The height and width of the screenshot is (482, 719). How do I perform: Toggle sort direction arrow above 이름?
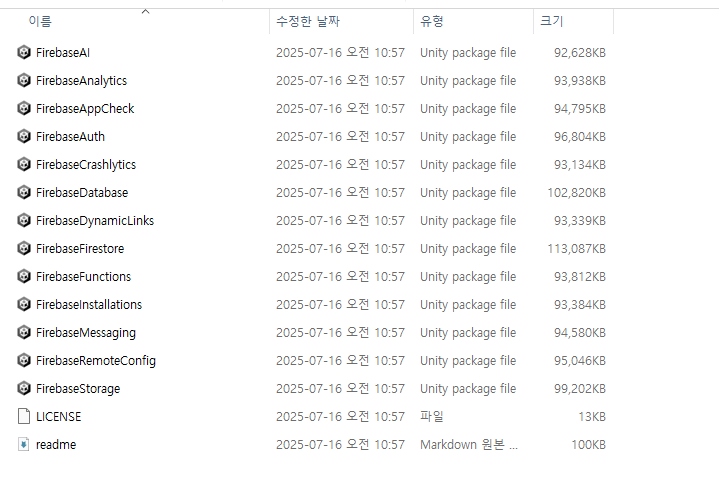(x=145, y=11)
